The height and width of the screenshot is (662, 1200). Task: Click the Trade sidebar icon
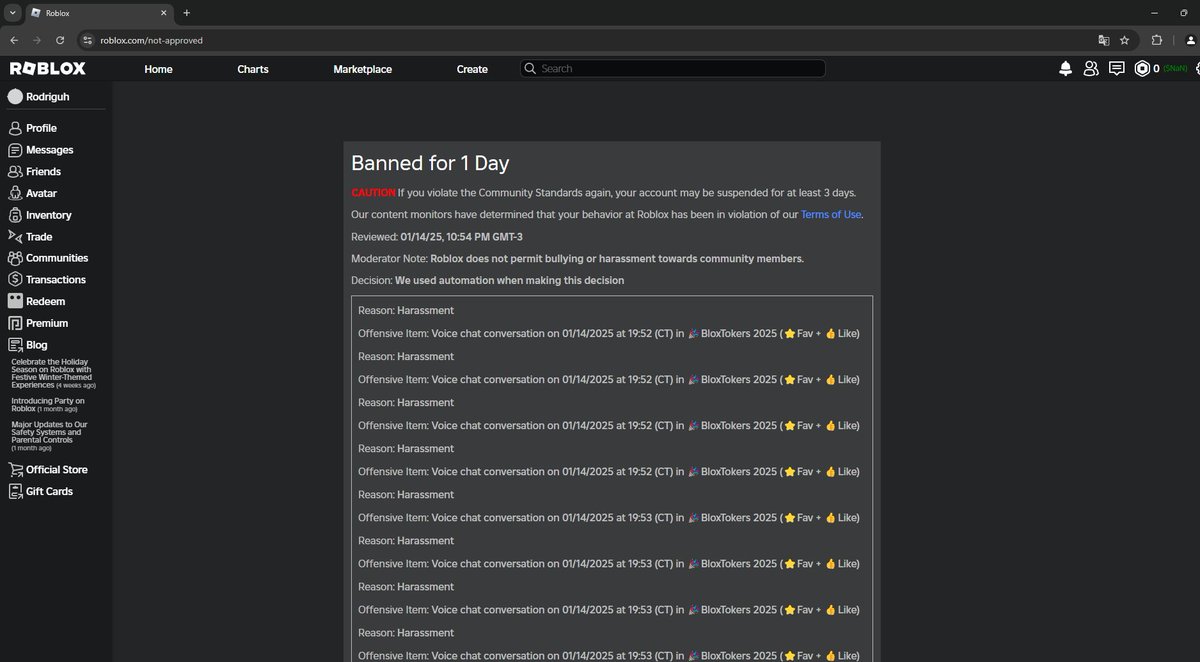coord(15,237)
